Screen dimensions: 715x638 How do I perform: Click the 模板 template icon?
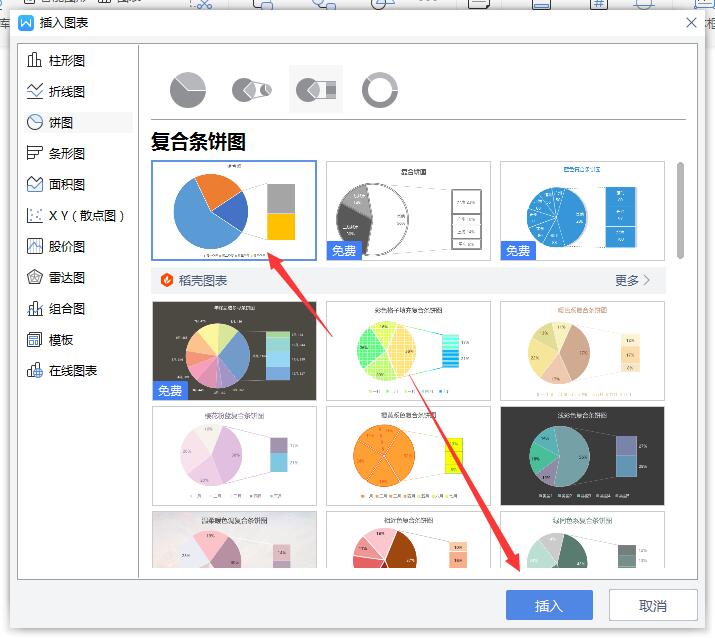coord(35,339)
